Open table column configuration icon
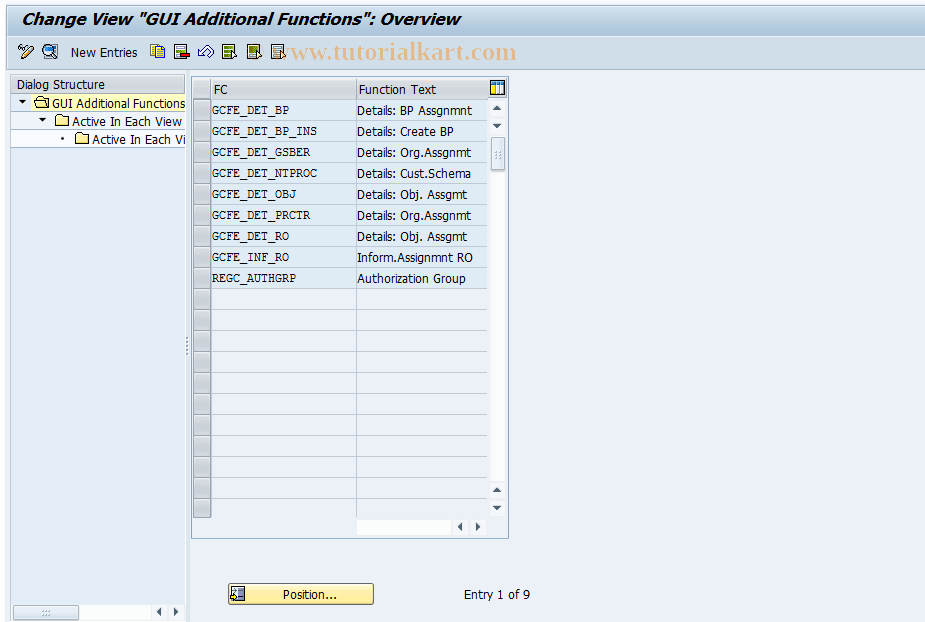Viewport: 925px width, 622px height. tap(496, 88)
